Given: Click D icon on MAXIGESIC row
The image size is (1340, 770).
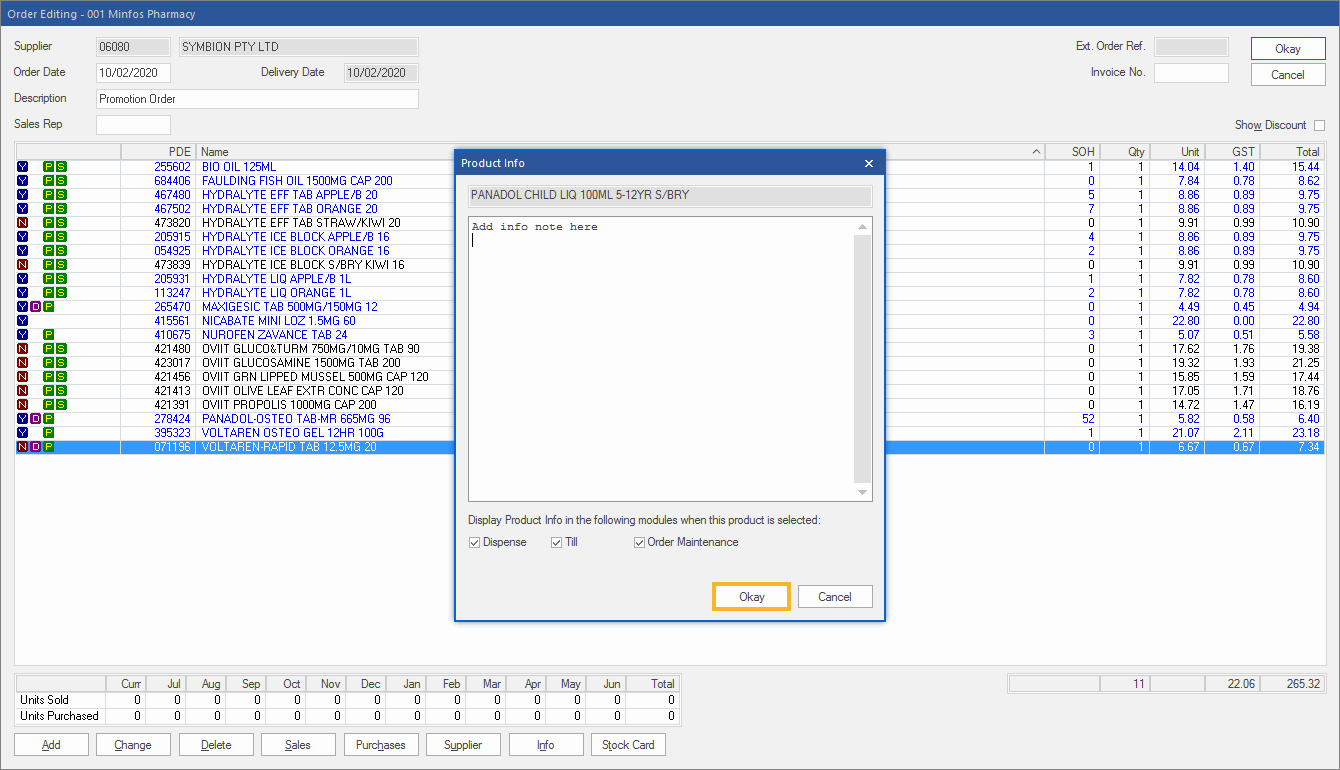Looking at the screenshot, I should point(35,307).
